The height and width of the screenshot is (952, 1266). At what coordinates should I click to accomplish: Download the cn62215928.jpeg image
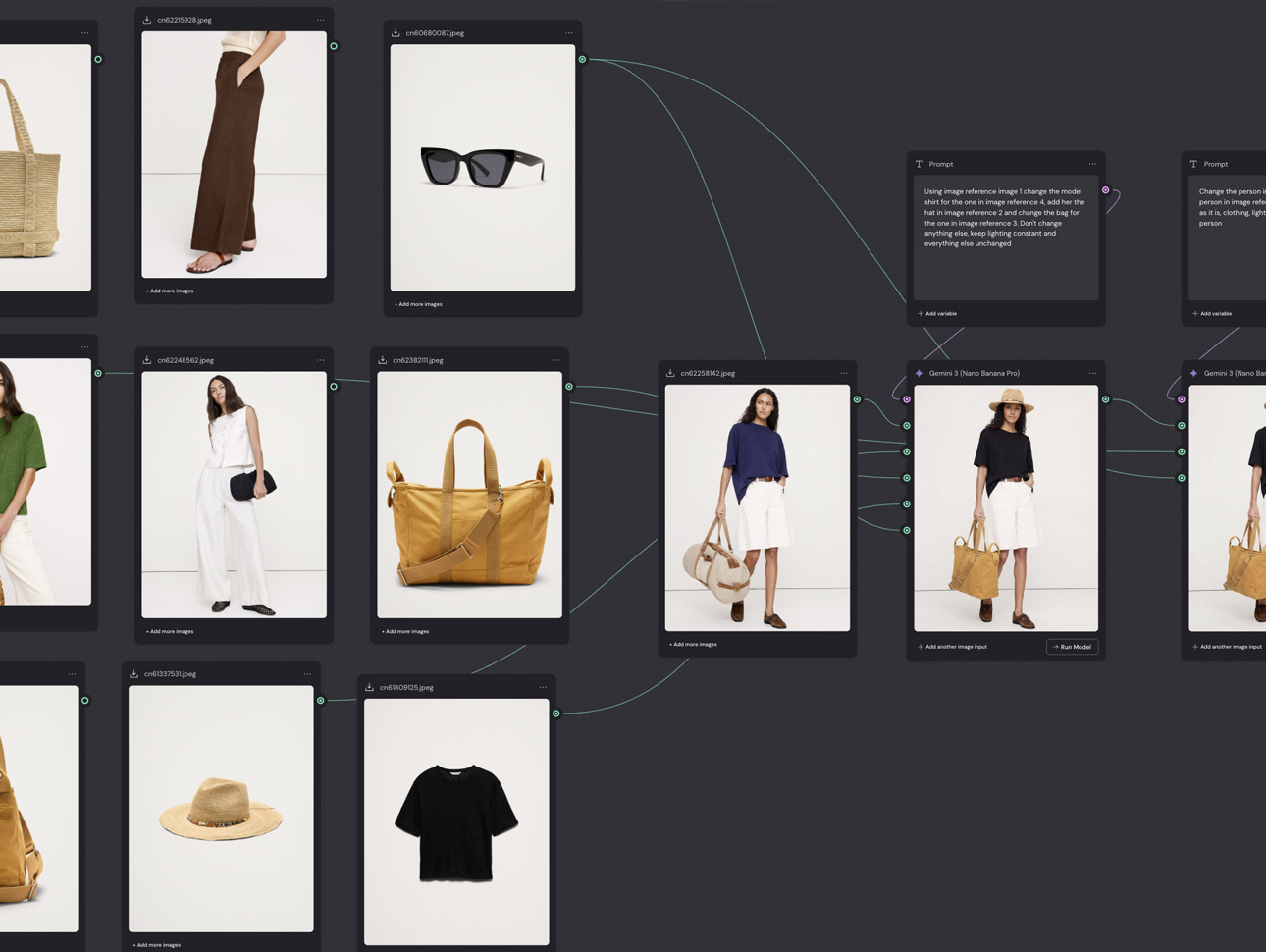[147, 20]
